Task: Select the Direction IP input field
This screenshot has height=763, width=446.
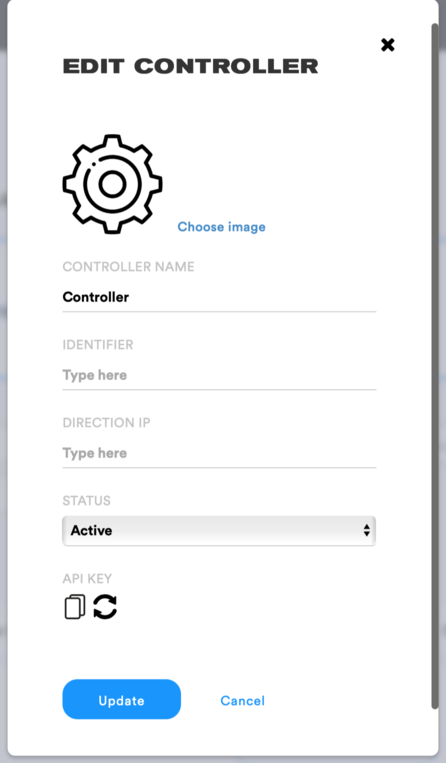Action: [219, 453]
